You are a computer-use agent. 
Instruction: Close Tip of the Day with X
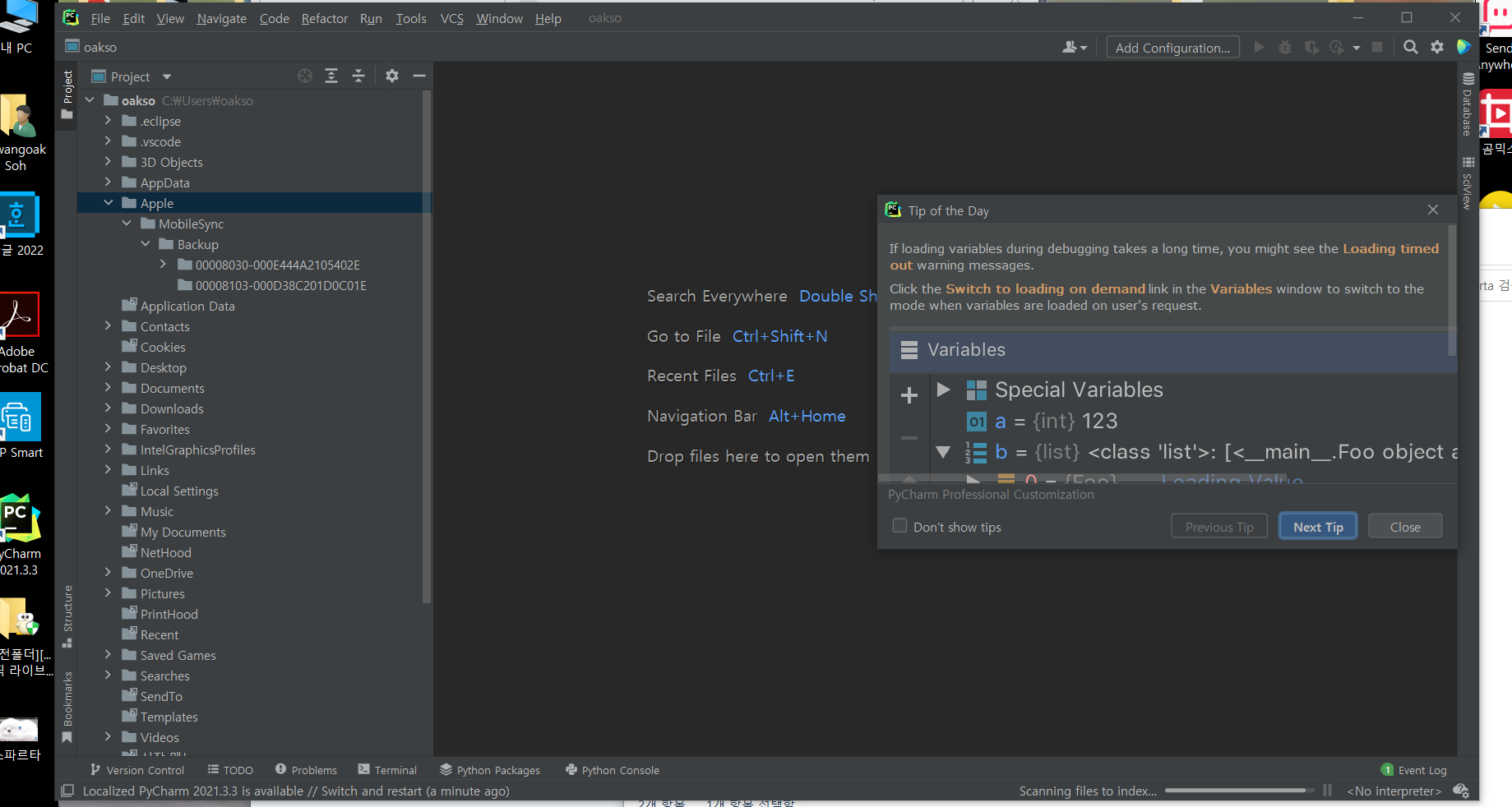click(x=1433, y=210)
